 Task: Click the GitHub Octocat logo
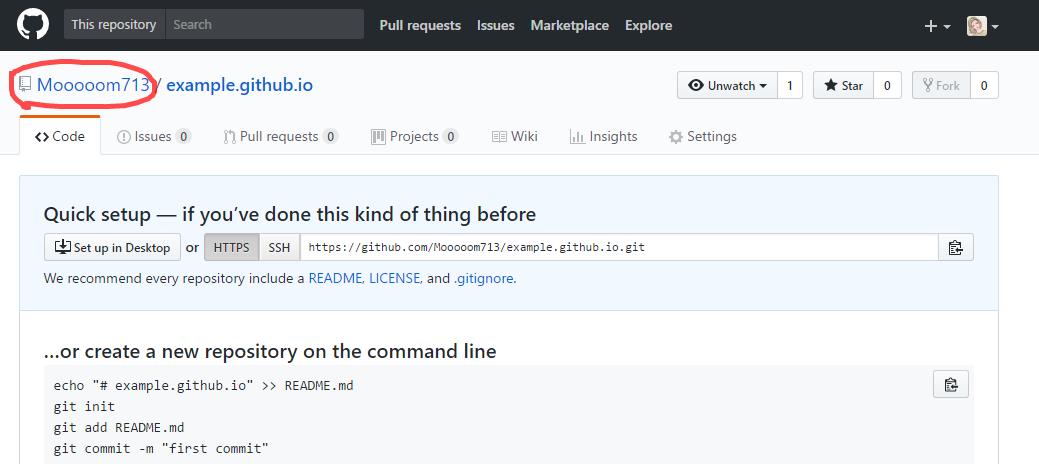[32, 25]
